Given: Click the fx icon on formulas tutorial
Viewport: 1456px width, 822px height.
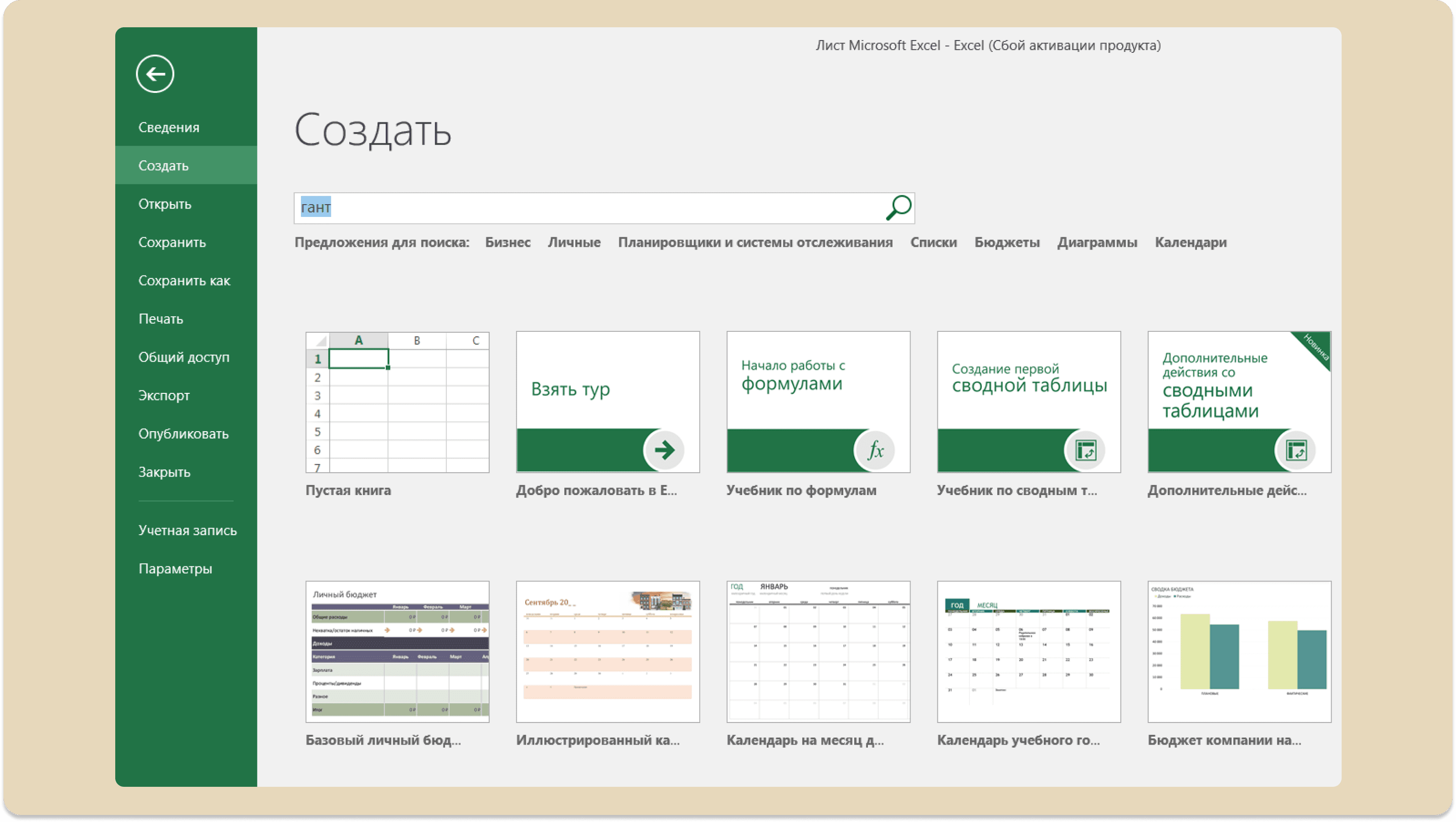Looking at the screenshot, I should point(874,450).
